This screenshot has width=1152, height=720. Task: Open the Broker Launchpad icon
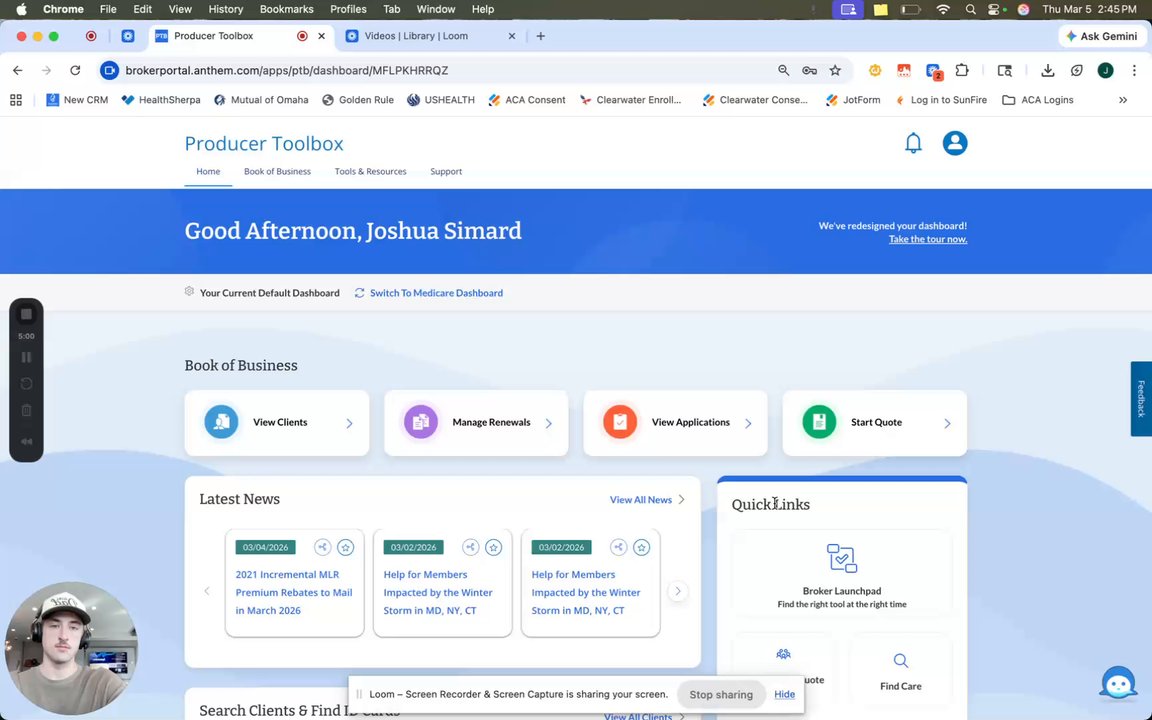(x=841, y=558)
